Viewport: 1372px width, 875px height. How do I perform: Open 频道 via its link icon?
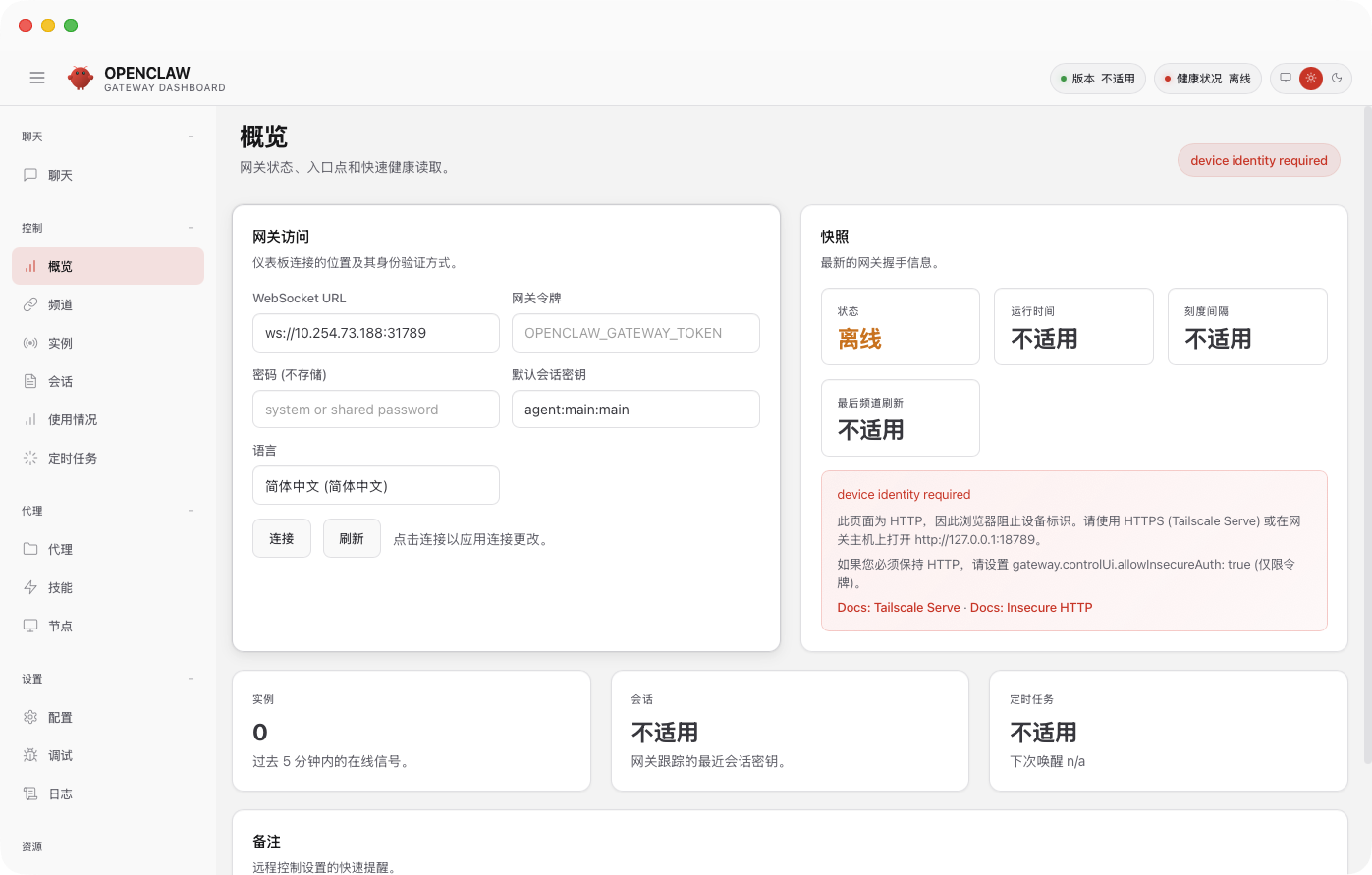click(x=30, y=304)
